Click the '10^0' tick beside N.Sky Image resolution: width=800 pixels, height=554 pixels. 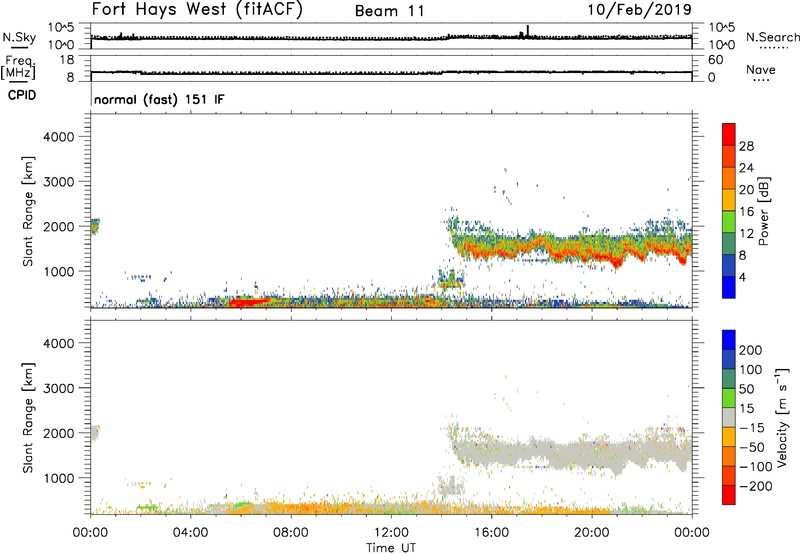(61, 45)
